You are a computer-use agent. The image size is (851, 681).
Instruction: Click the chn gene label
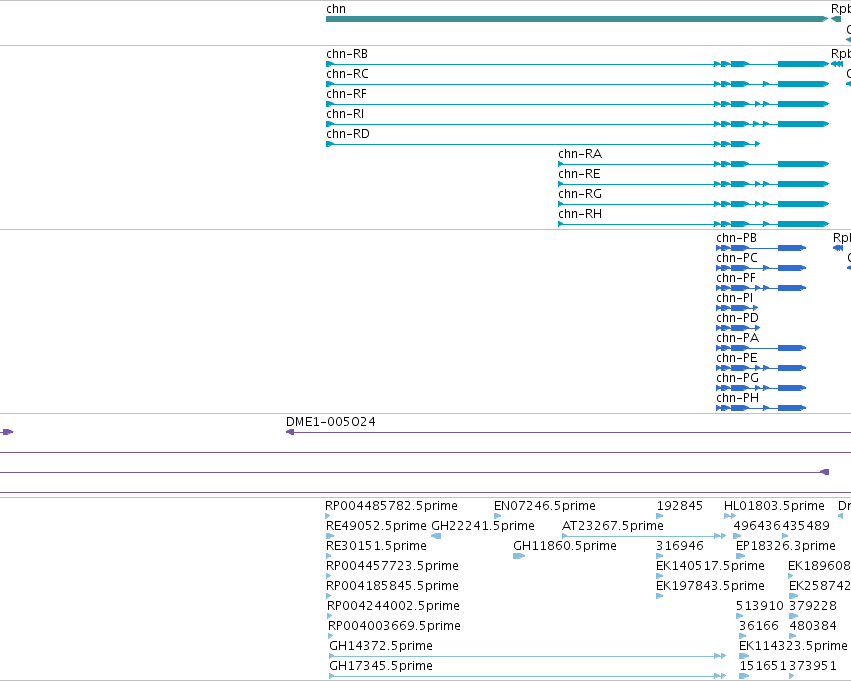[336, 9]
